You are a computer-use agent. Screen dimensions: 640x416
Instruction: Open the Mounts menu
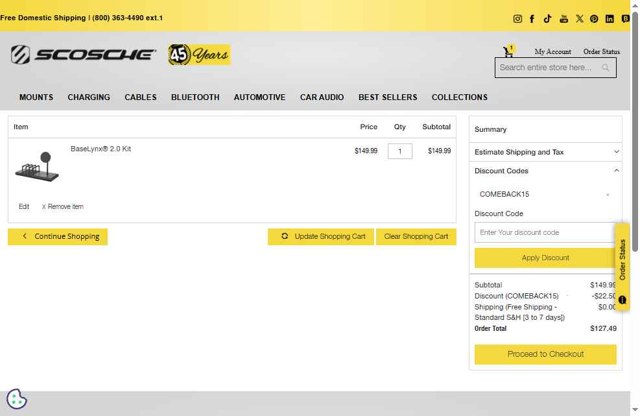point(36,97)
